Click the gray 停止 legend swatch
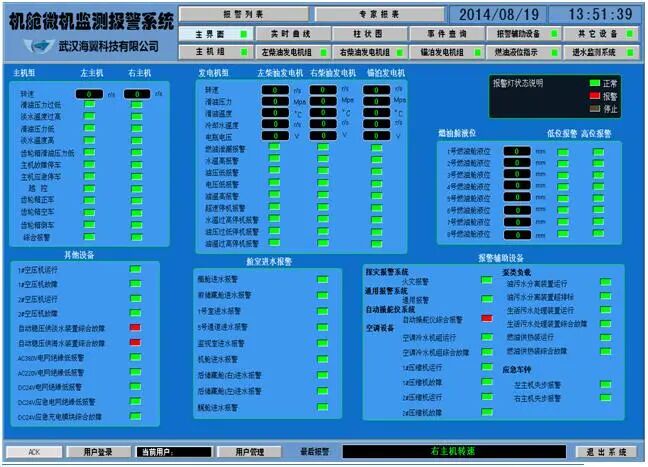This screenshot has height=467, width=648. point(594,109)
